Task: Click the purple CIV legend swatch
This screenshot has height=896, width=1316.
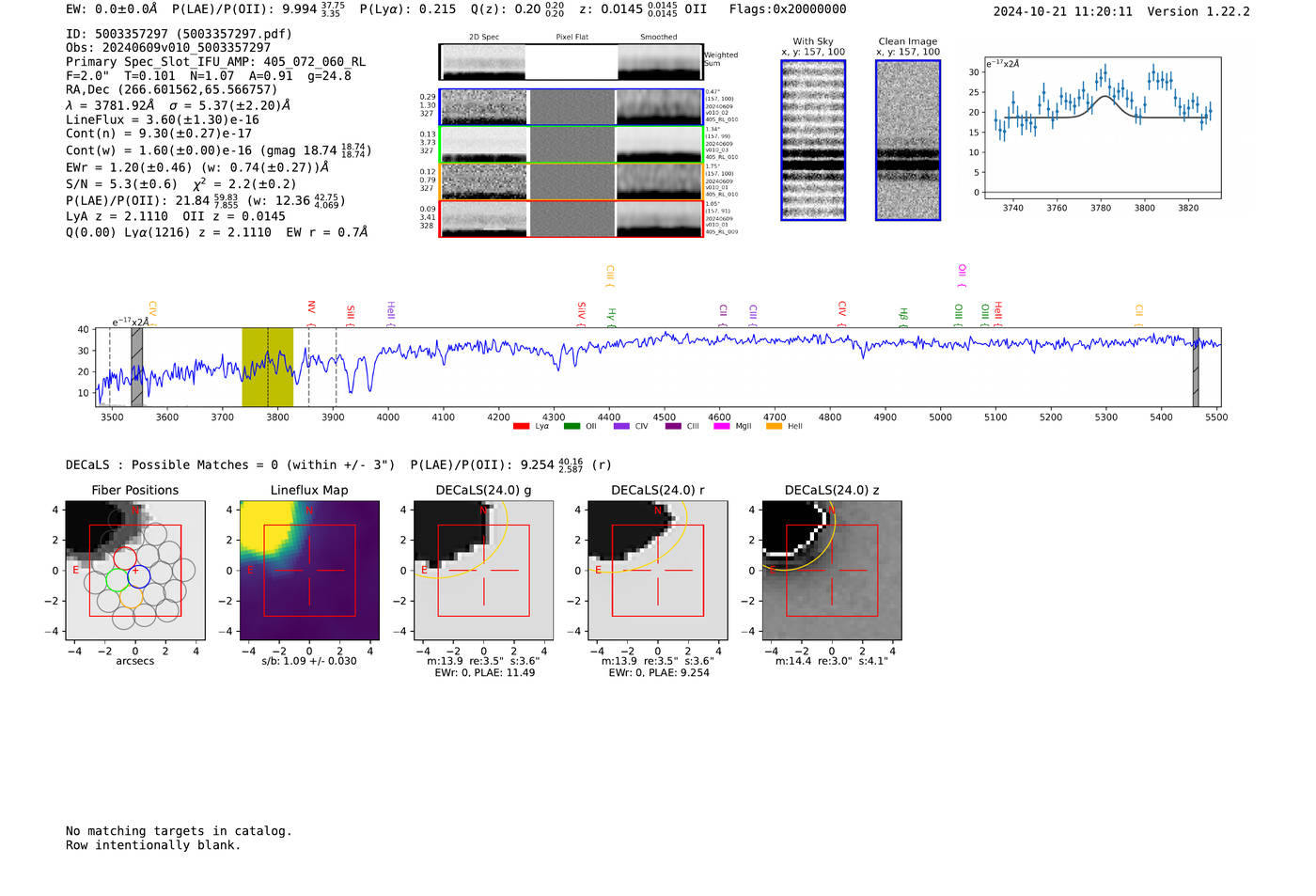Action: (621, 427)
